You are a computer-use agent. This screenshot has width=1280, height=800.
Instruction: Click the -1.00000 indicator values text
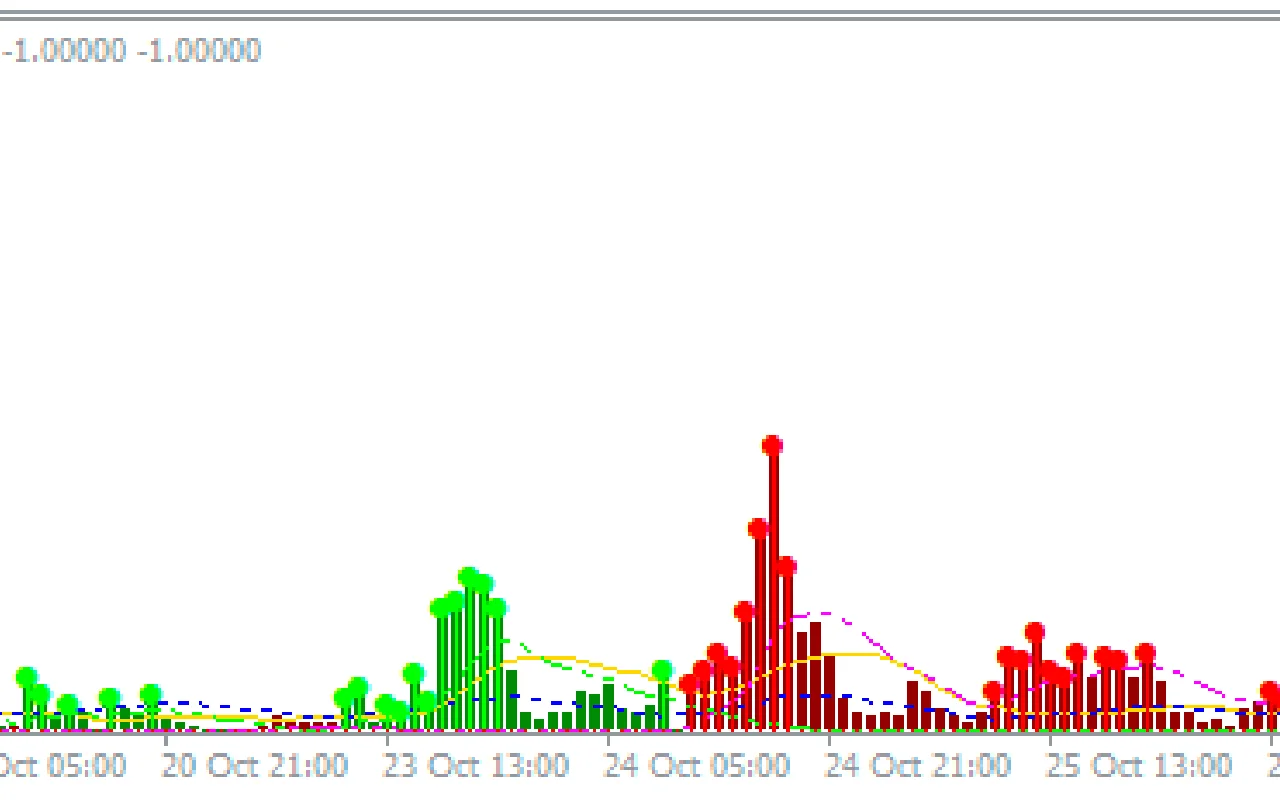pos(131,51)
